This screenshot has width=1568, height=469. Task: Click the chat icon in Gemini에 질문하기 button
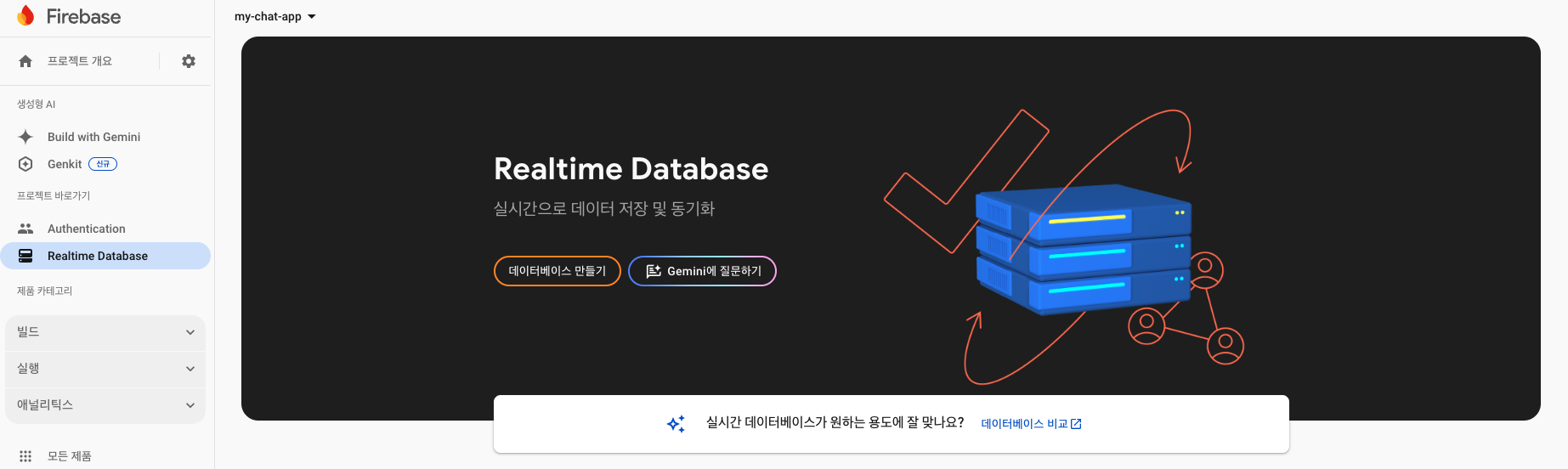pyautogui.click(x=653, y=271)
